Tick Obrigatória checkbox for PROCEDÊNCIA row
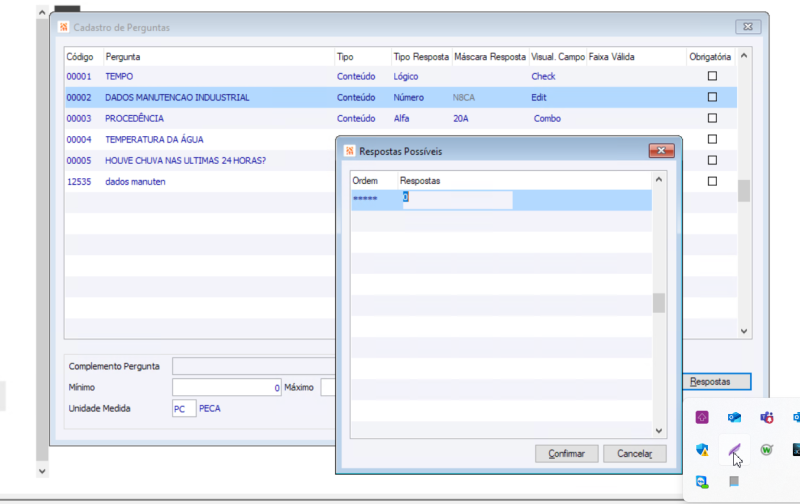Screen dimensions: 800x504 [712, 118]
